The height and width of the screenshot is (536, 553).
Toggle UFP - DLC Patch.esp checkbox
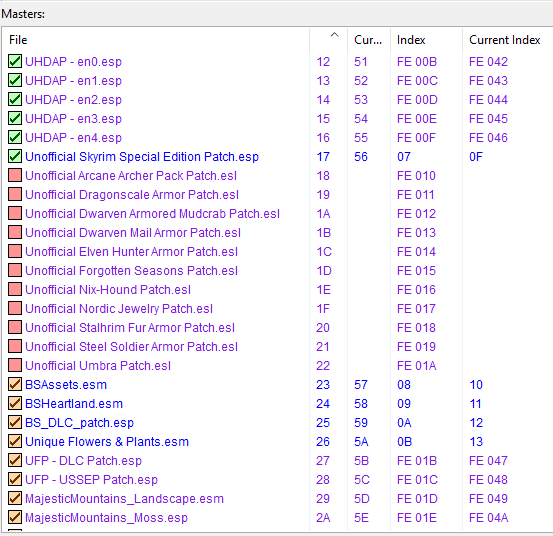[15, 461]
